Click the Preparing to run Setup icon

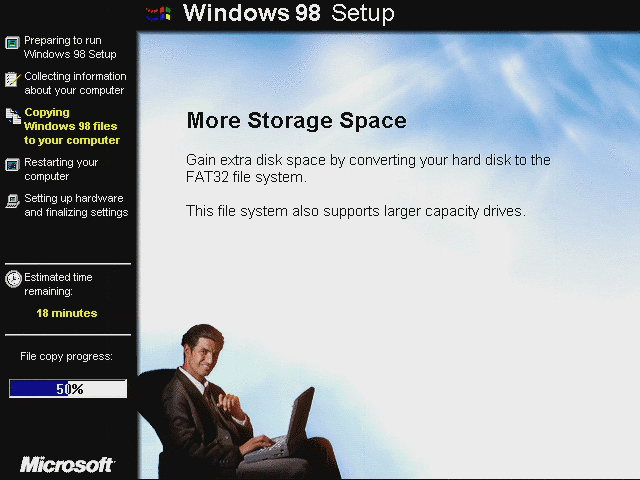tap(12, 42)
